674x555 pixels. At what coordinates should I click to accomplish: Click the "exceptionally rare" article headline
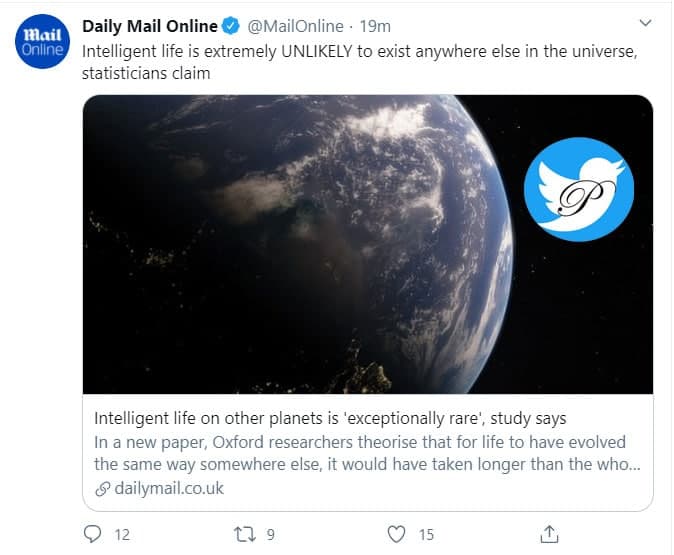coord(330,417)
